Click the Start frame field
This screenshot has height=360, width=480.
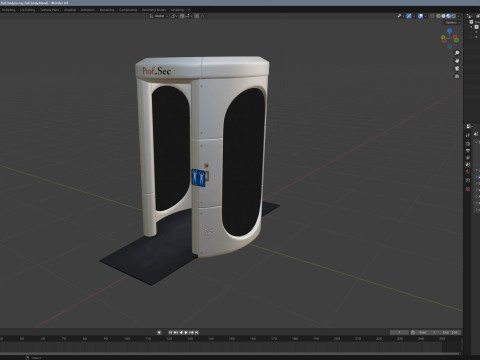pos(428,332)
